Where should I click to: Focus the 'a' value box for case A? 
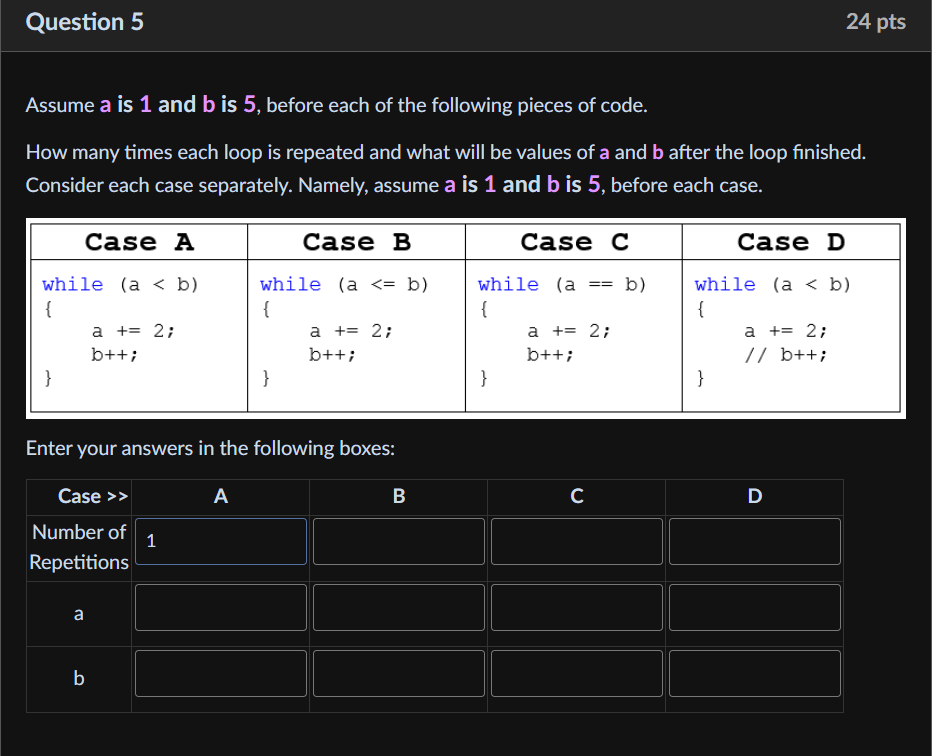[221, 607]
